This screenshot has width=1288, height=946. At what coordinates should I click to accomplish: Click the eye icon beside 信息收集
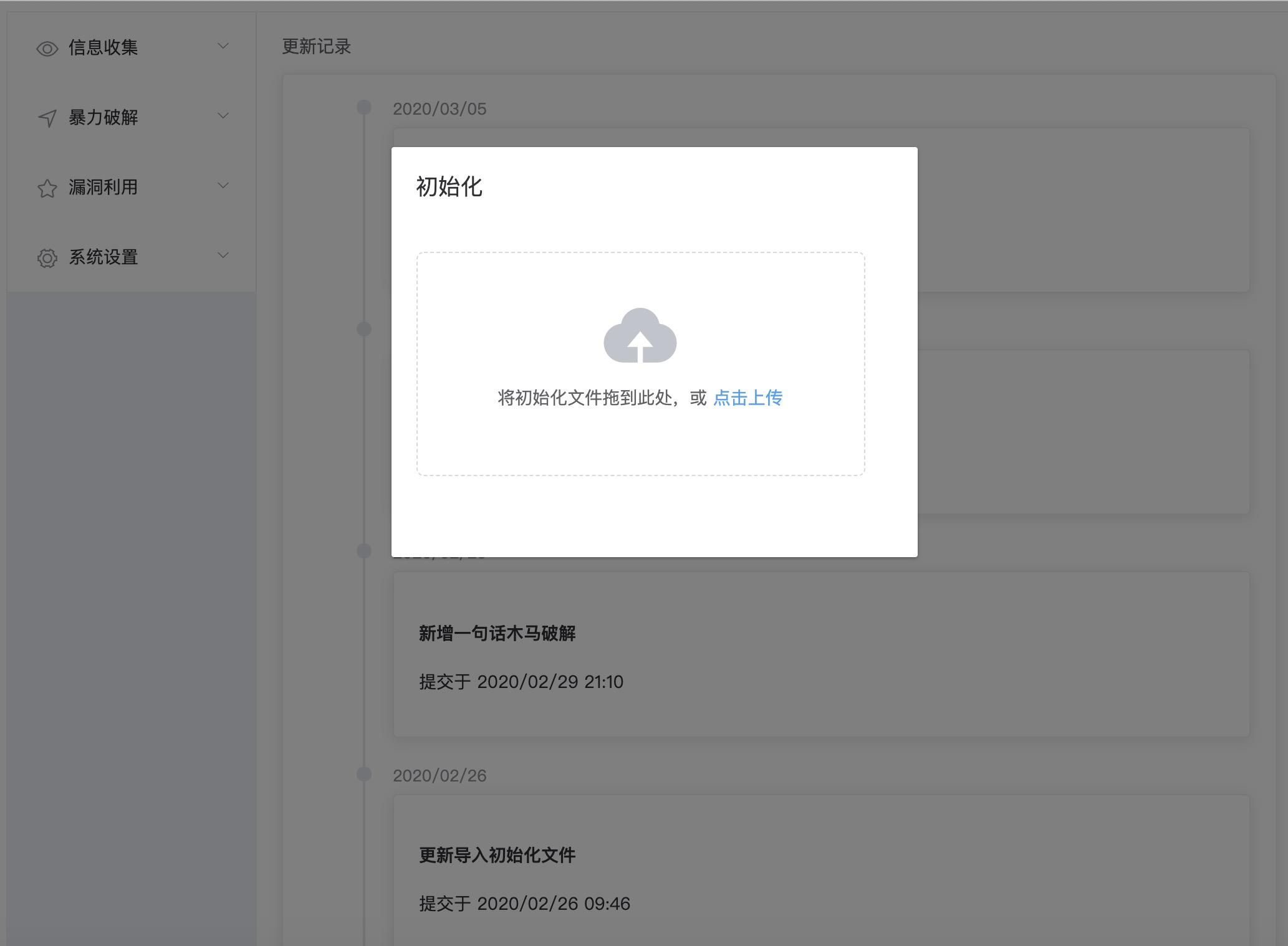tap(47, 49)
